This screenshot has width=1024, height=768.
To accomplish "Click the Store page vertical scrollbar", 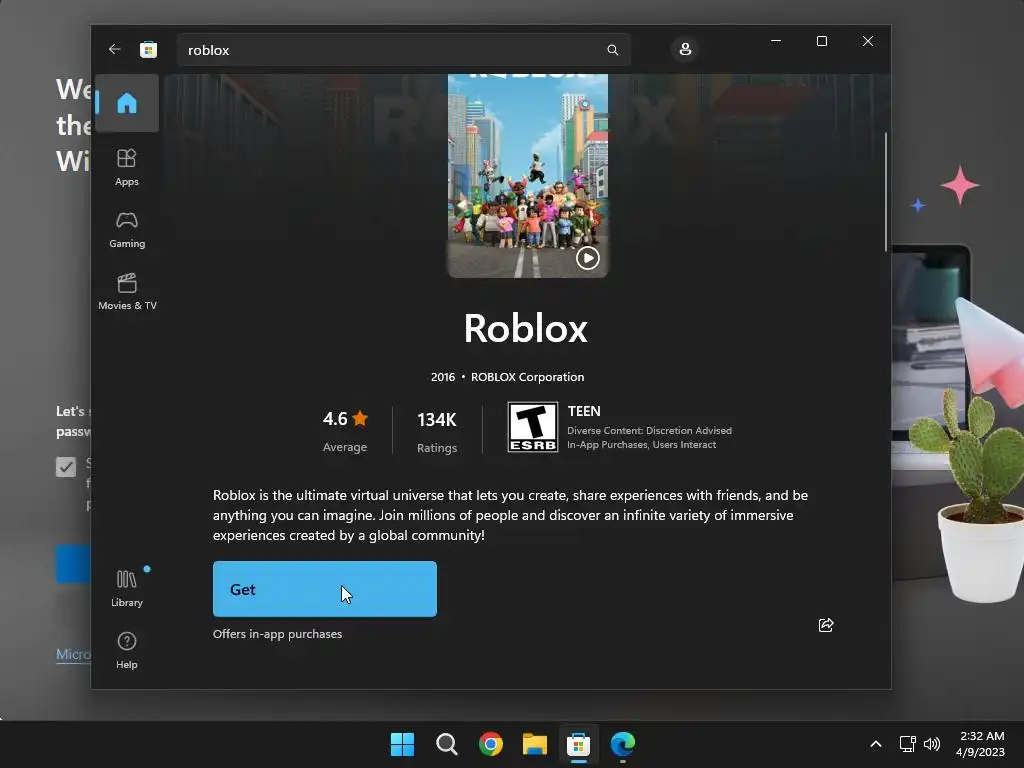I will coord(886,191).
